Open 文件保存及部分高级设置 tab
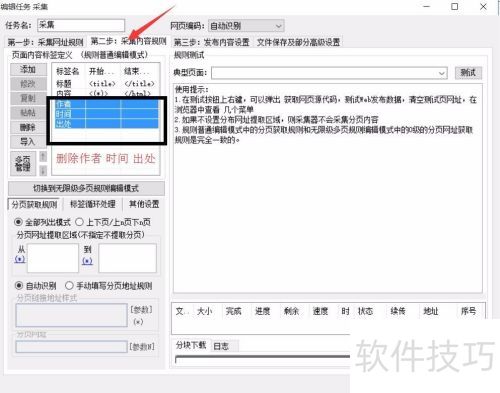The width and height of the screenshot is (500, 393). [298, 42]
